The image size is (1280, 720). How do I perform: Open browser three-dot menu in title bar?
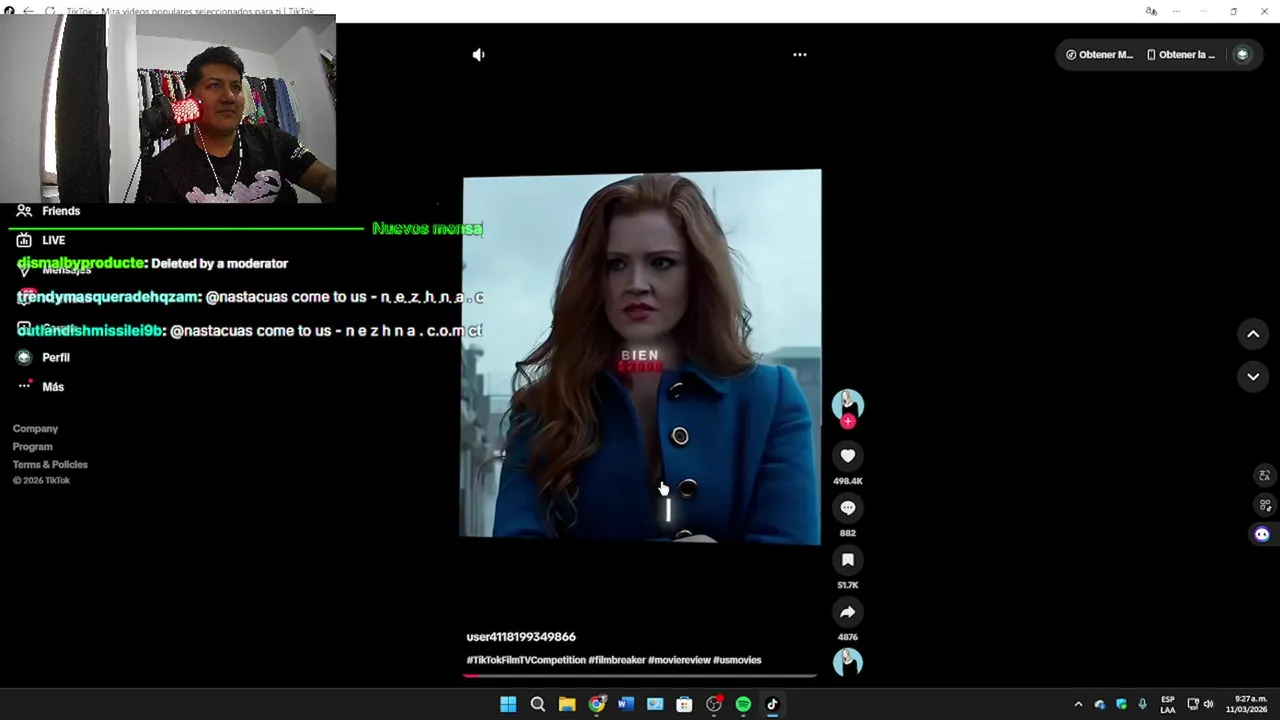1177,11
